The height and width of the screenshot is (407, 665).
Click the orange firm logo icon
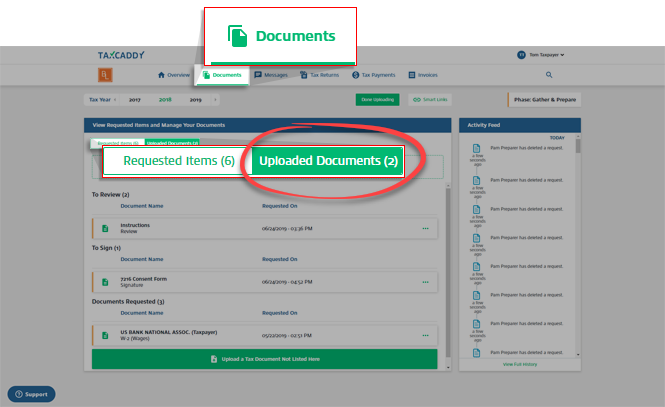pyautogui.click(x=105, y=75)
